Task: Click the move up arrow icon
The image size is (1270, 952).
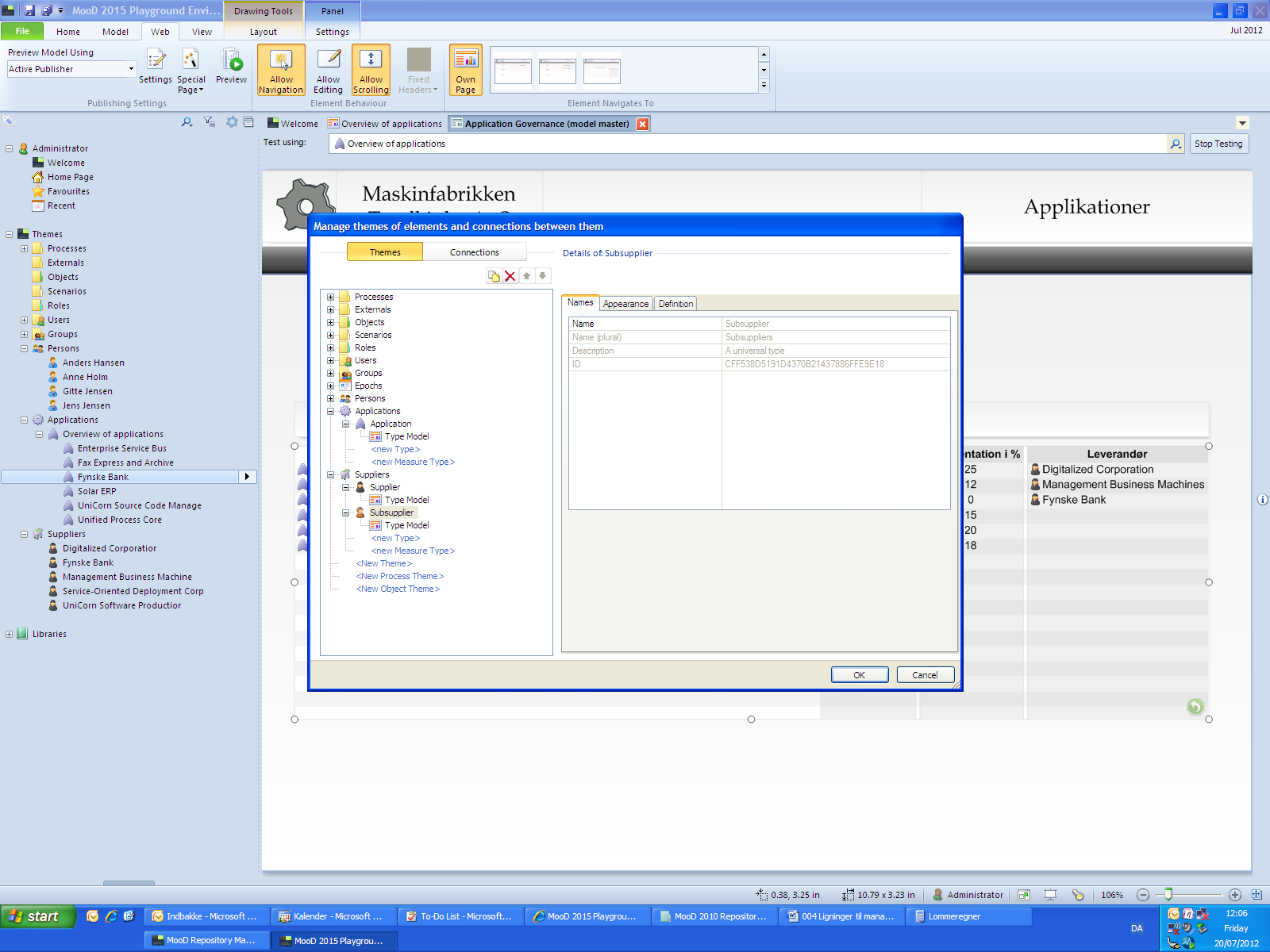Action: (x=526, y=276)
